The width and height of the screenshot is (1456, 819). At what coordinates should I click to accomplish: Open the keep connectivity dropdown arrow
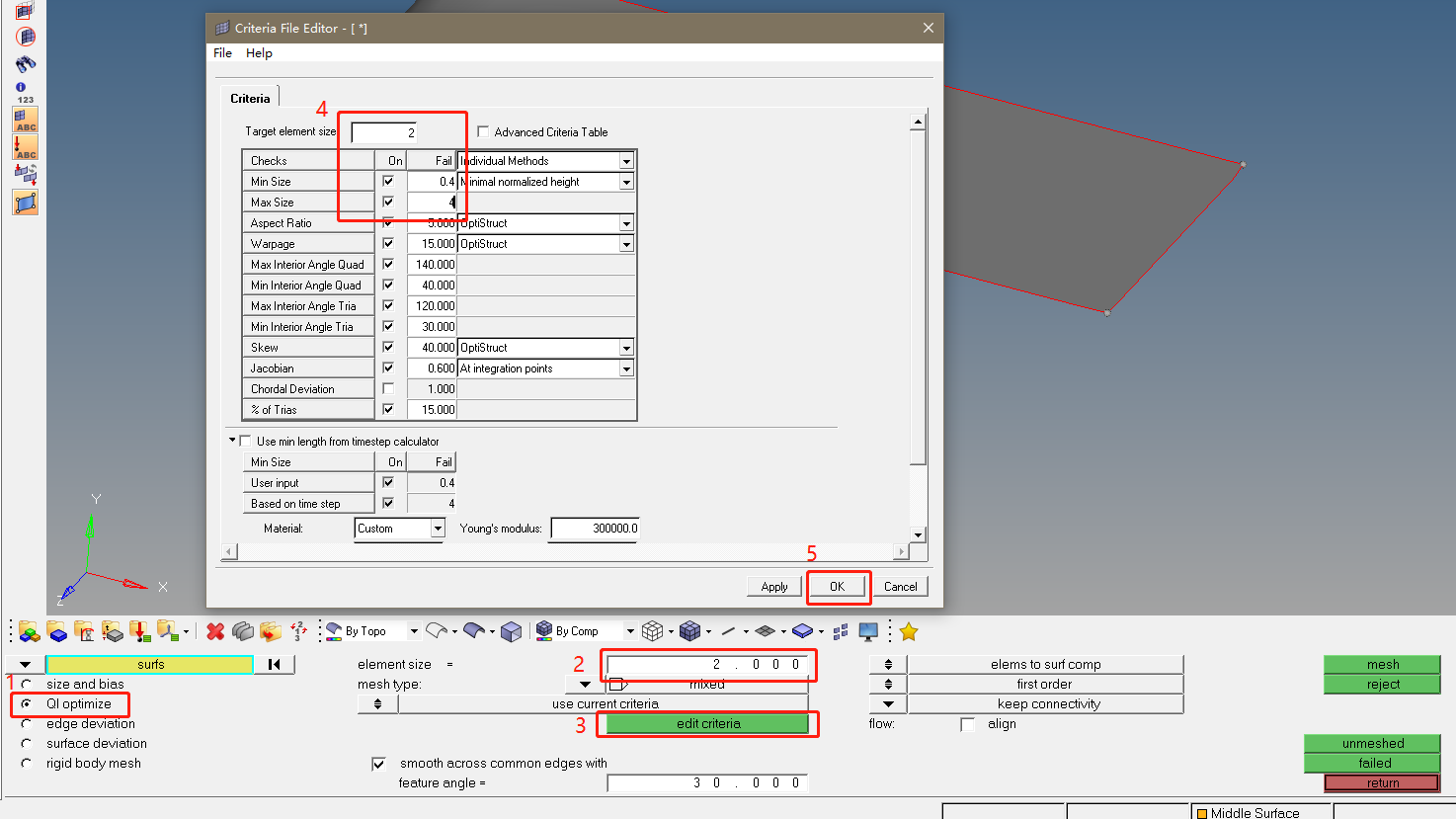888,704
